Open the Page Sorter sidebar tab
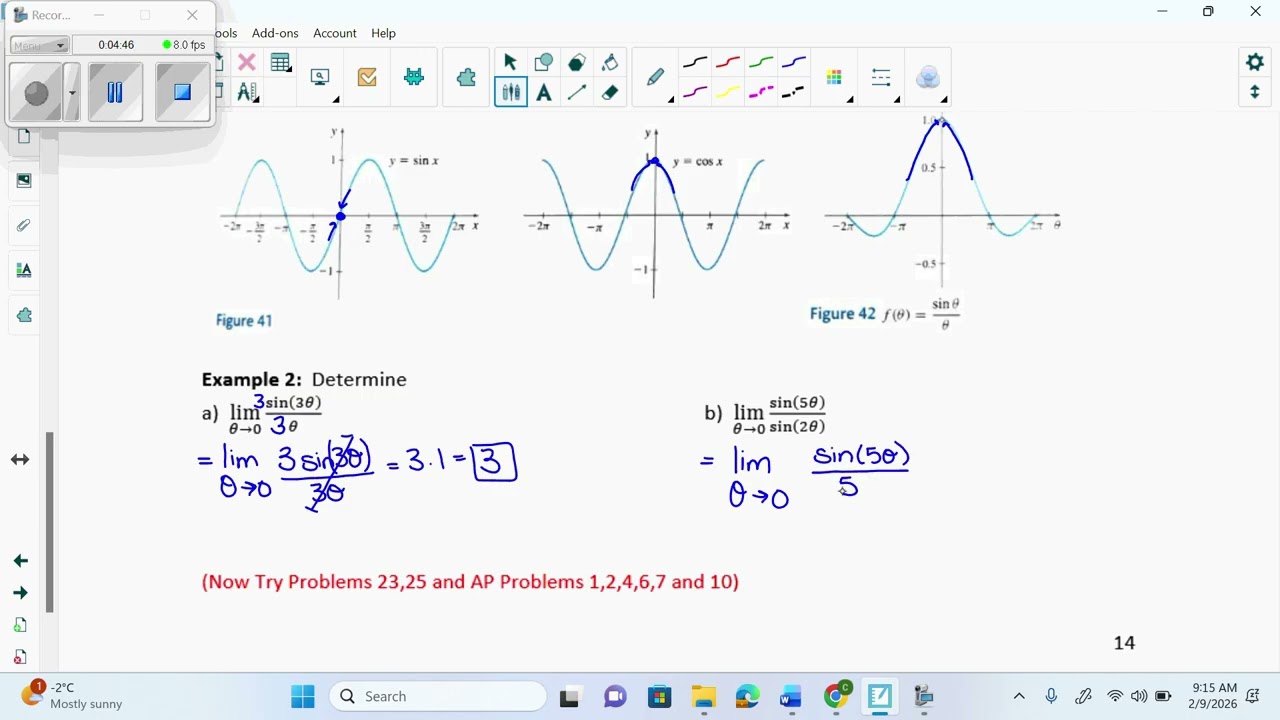The height and width of the screenshot is (720, 1280). click(24, 136)
